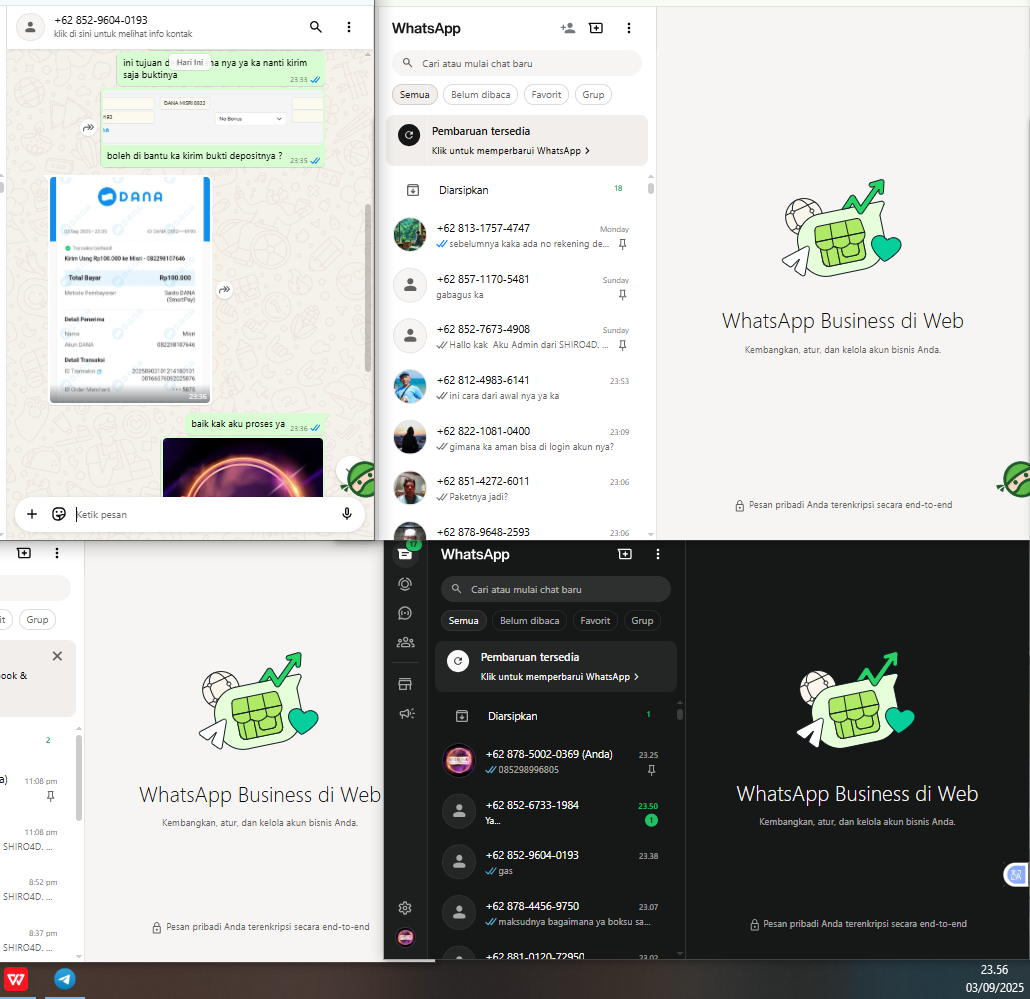Select Grup filter in light WhatsApp
The height and width of the screenshot is (999, 1030).
593,95
